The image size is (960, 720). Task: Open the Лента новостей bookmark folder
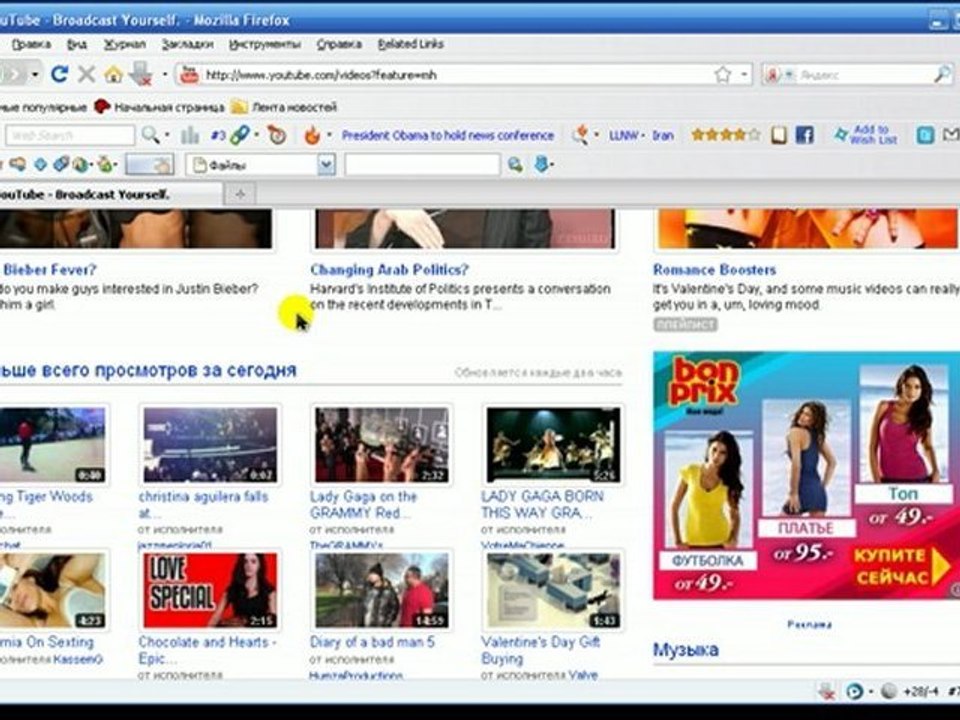[x=284, y=107]
